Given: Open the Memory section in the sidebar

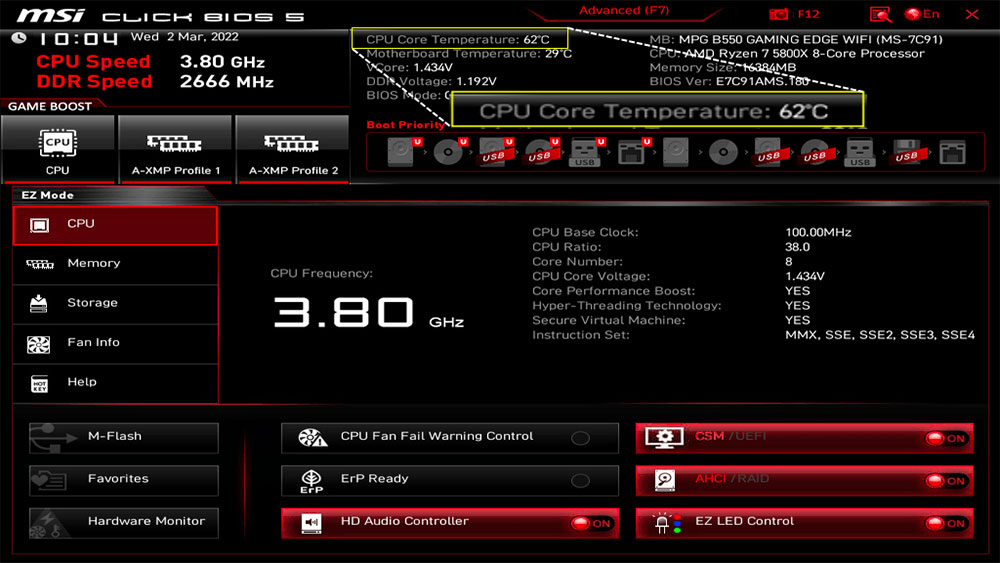Looking at the screenshot, I should click(115, 264).
